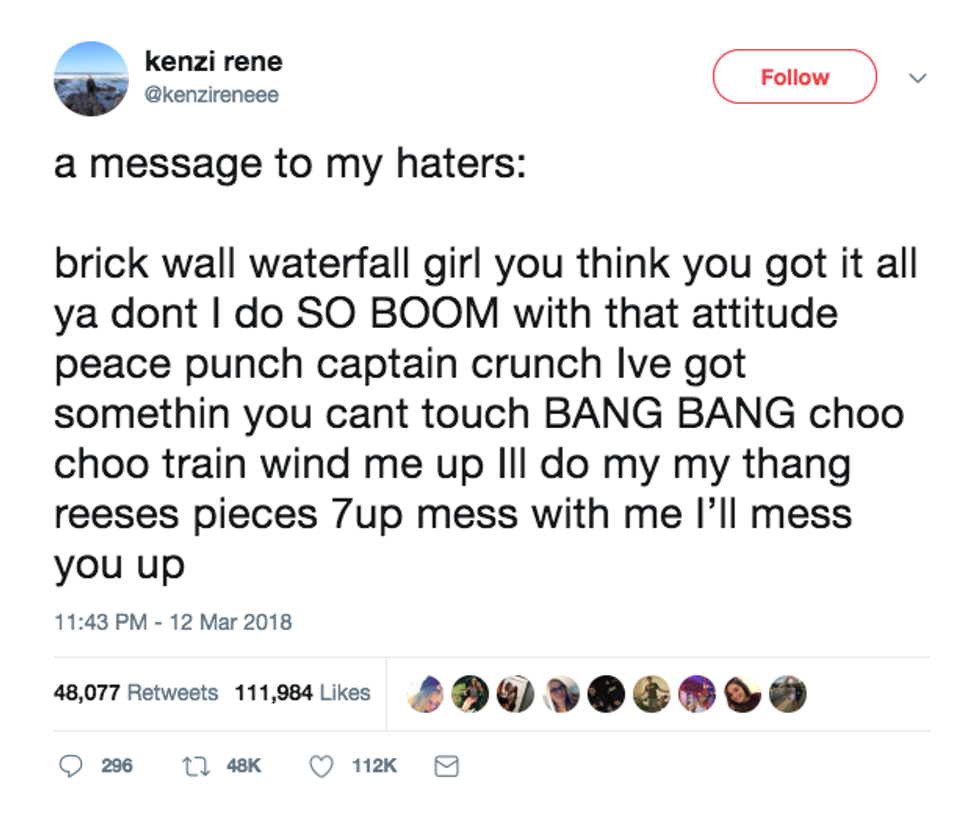Click the kenzi rene display name

(x=213, y=62)
